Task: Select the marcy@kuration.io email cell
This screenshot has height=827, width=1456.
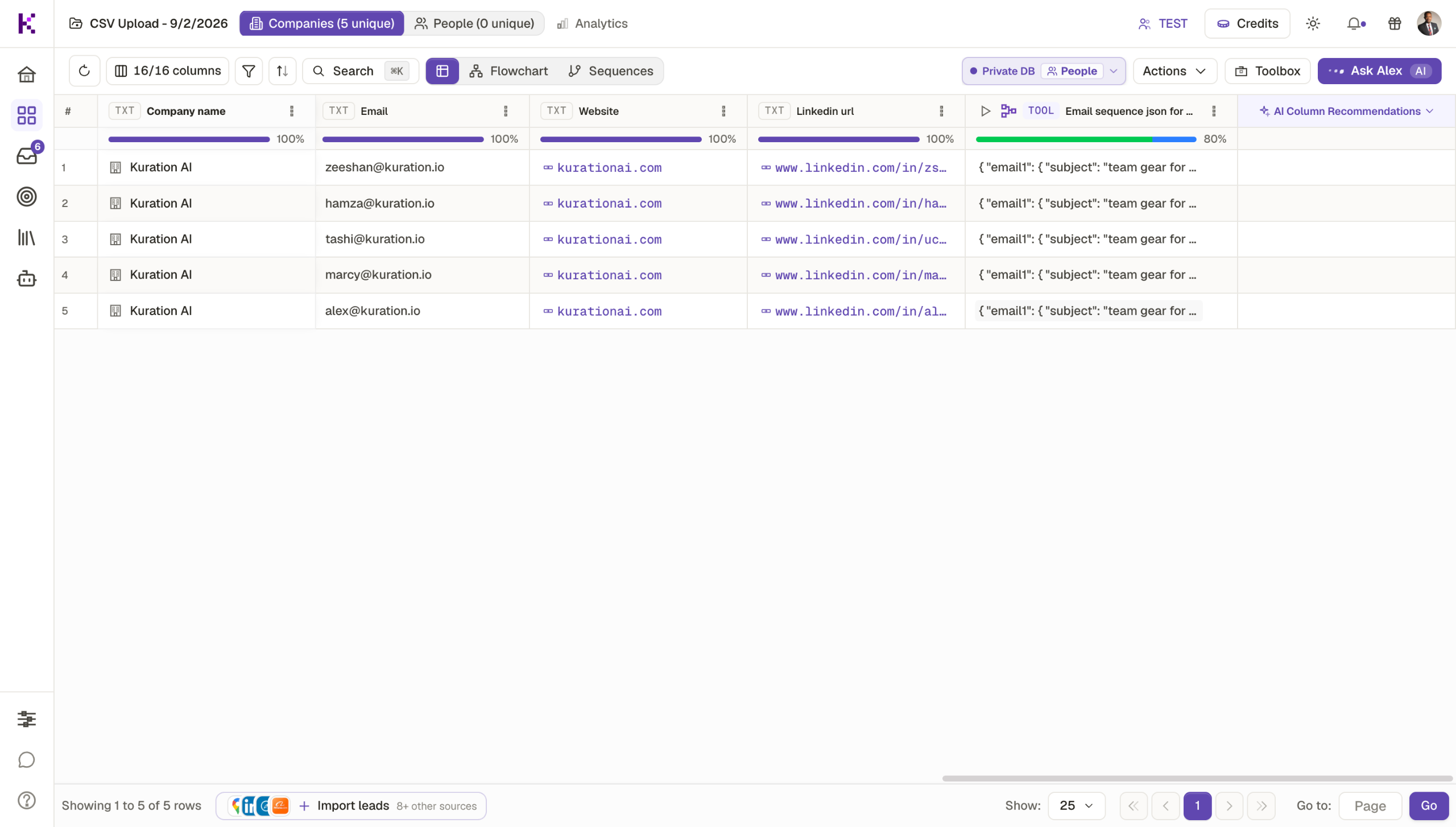Action: [x=423, y=275]
